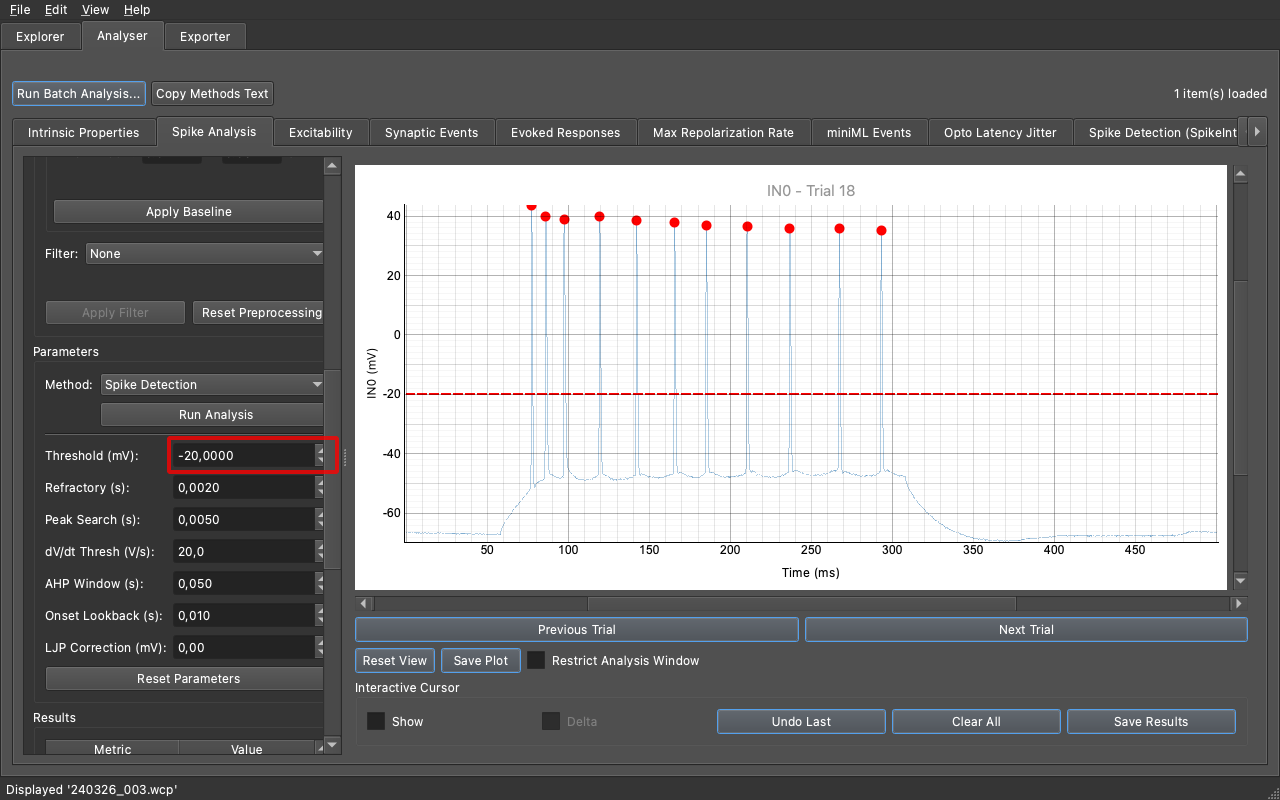Go to Previous Trial
1280x800 pixels.
(x=577, y=630)
